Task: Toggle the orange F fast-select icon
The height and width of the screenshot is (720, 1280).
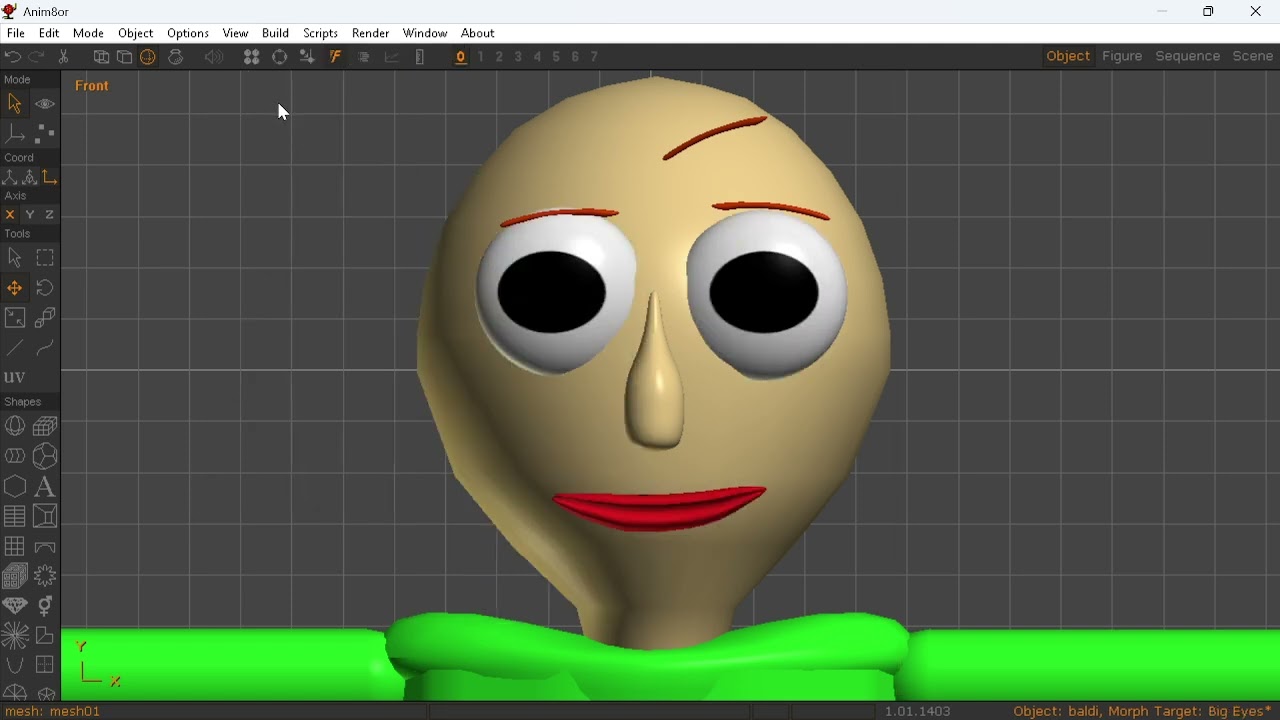Action: [336, 57]
